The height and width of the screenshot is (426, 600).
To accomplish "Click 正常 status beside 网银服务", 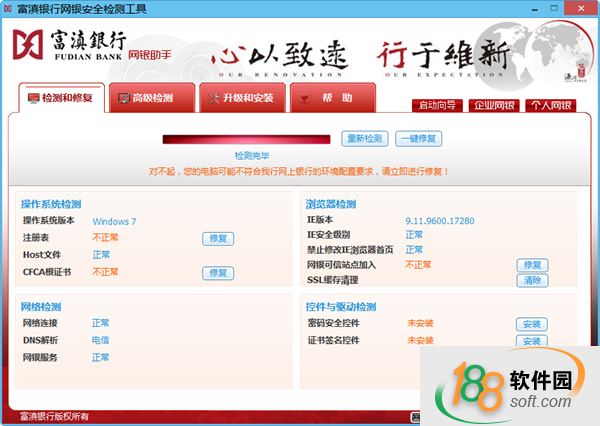I will click(x=101, y=357).
